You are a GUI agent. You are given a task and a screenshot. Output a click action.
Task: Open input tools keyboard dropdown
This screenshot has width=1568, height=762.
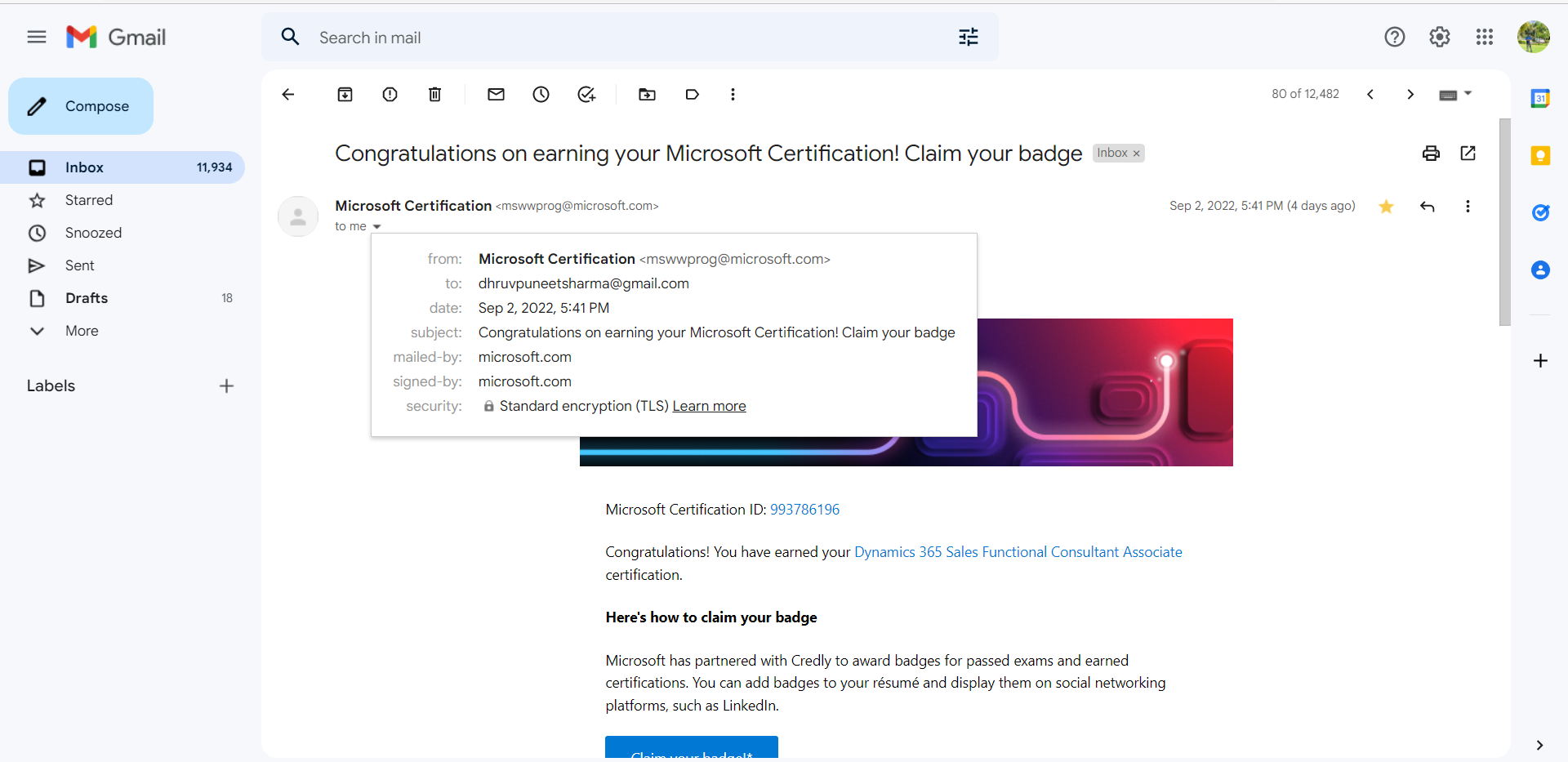click(x=1455, y=95)
